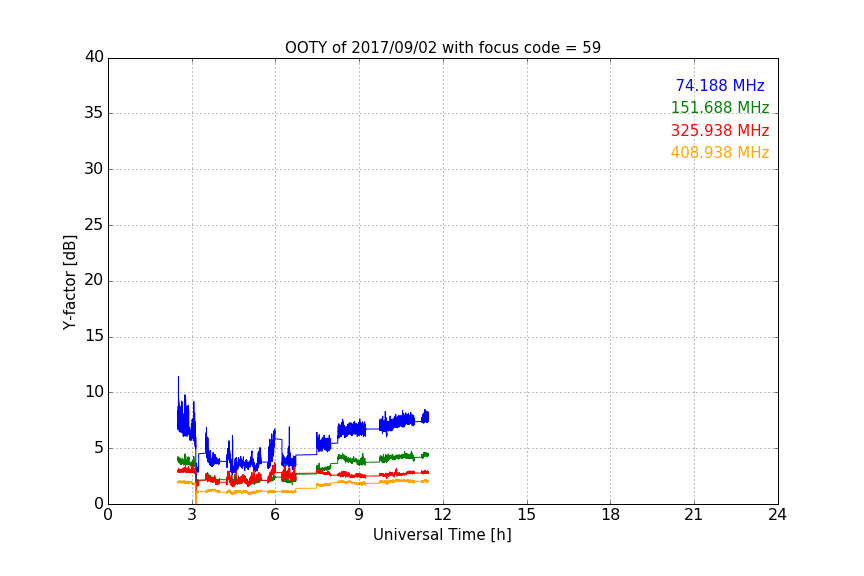Click the x-axis tick label '9'
864x576 pixels.
tap(359, 515)
